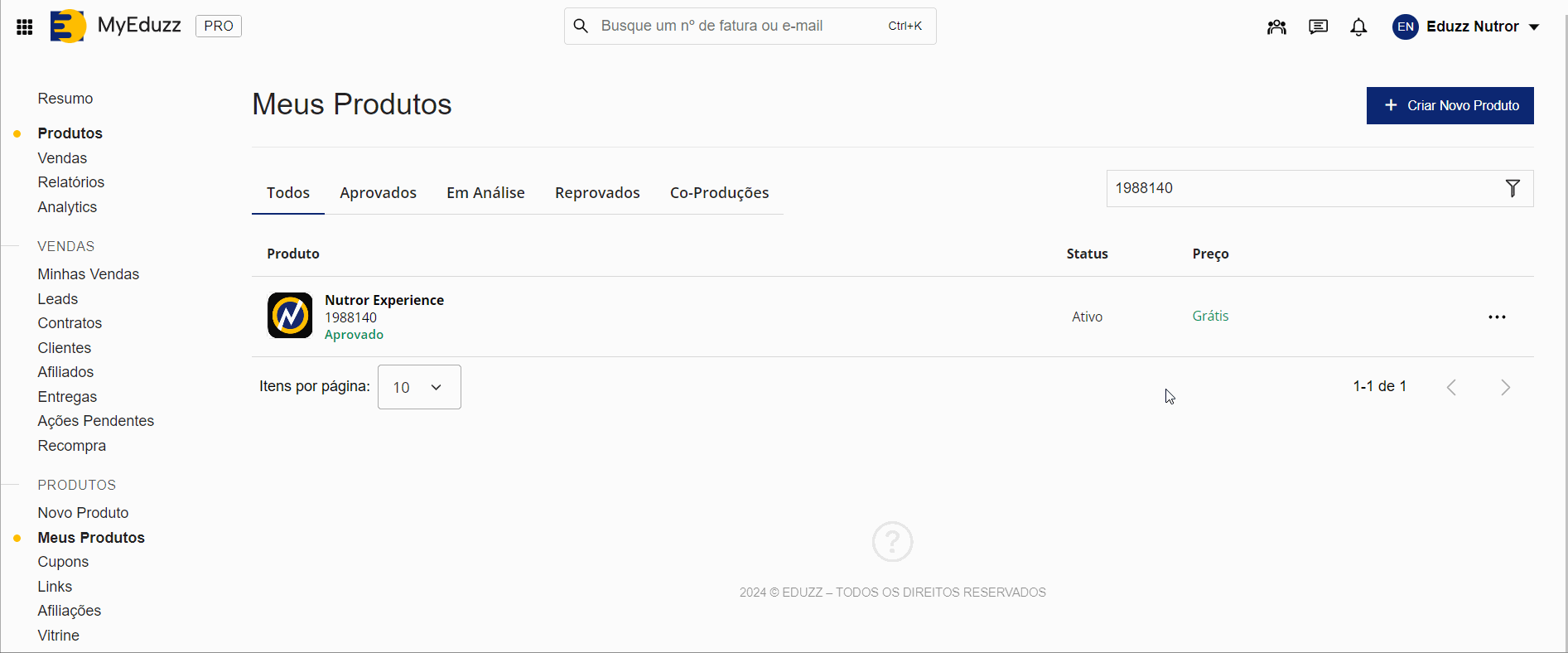Focus the invoice or e-mail search field

pyautogui.click(x=737, y=26)
